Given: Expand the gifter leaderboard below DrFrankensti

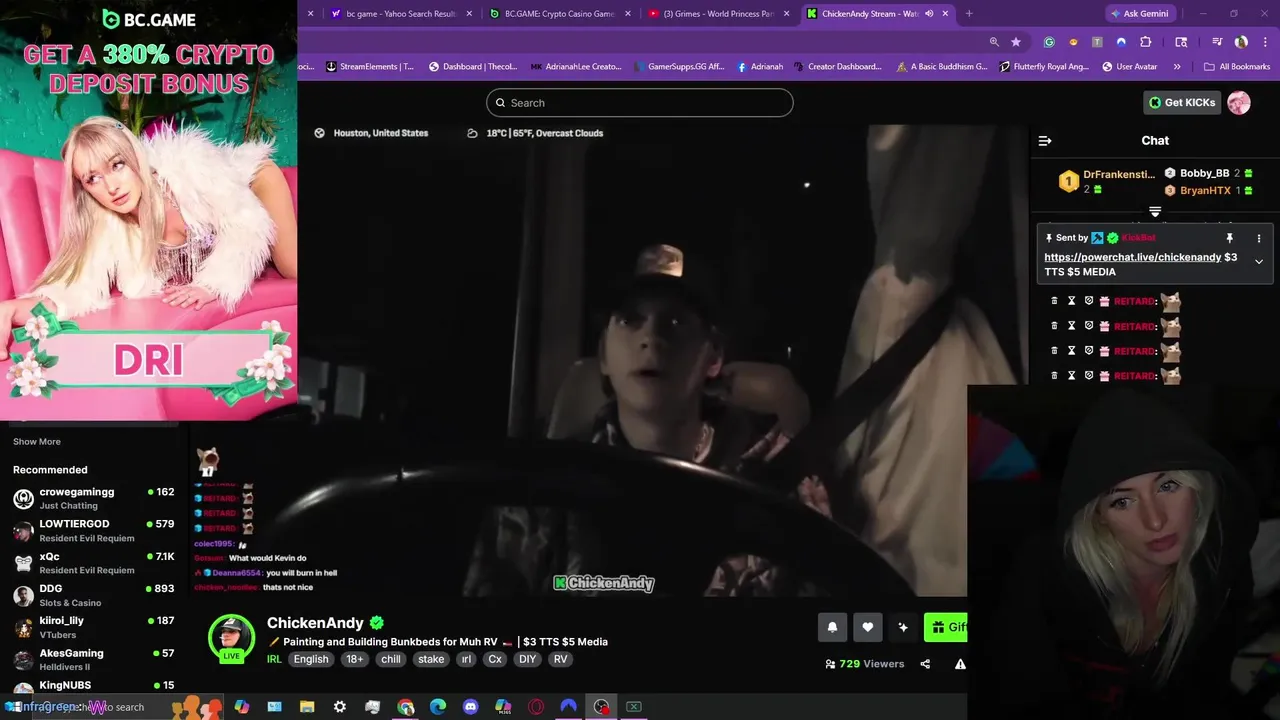Looking at the screenshot, I should click(1155, 212).
